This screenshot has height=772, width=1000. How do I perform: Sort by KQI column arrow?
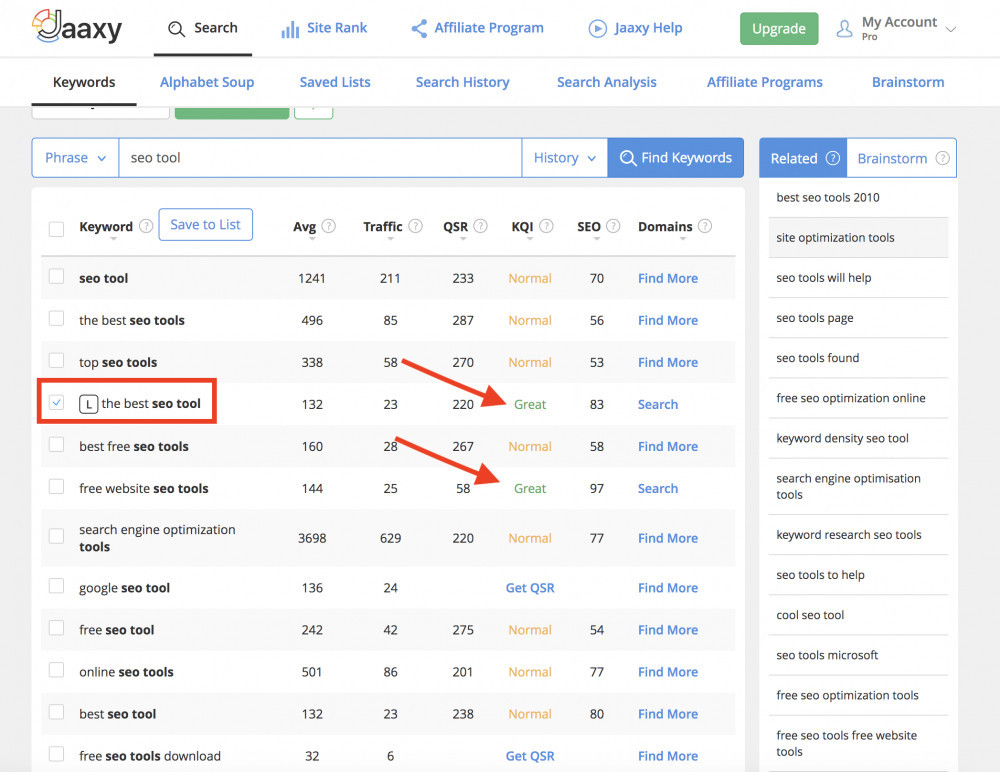[529, 239]
